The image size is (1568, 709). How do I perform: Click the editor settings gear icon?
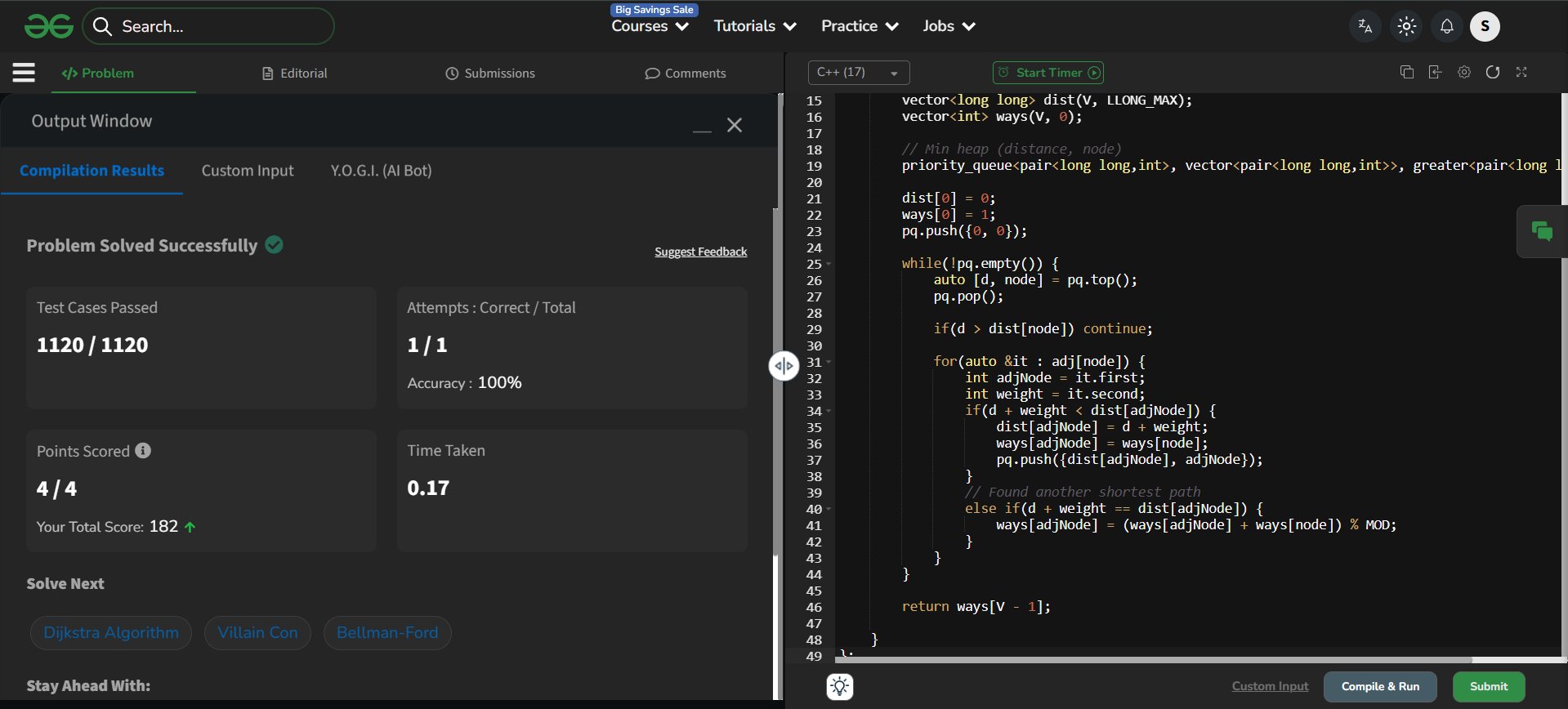pyautogui.click(x=1463, y=72)
